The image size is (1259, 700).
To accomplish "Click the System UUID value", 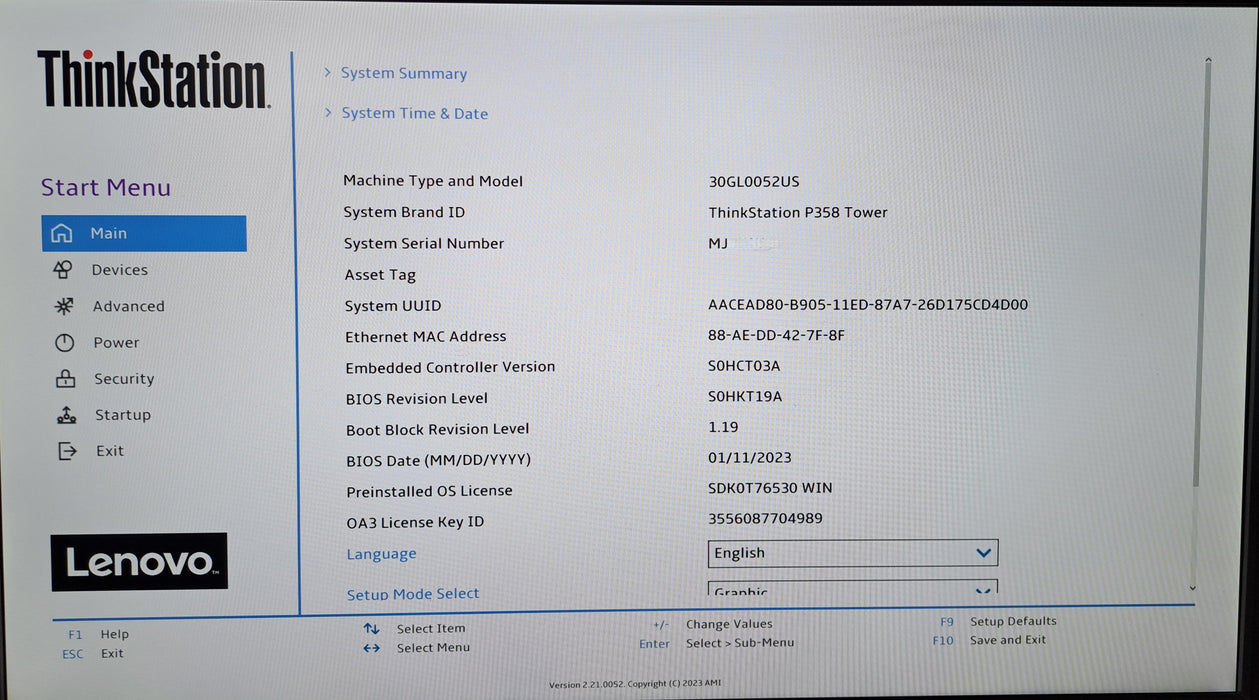I will pyautogui.click(x=868, y=305).
